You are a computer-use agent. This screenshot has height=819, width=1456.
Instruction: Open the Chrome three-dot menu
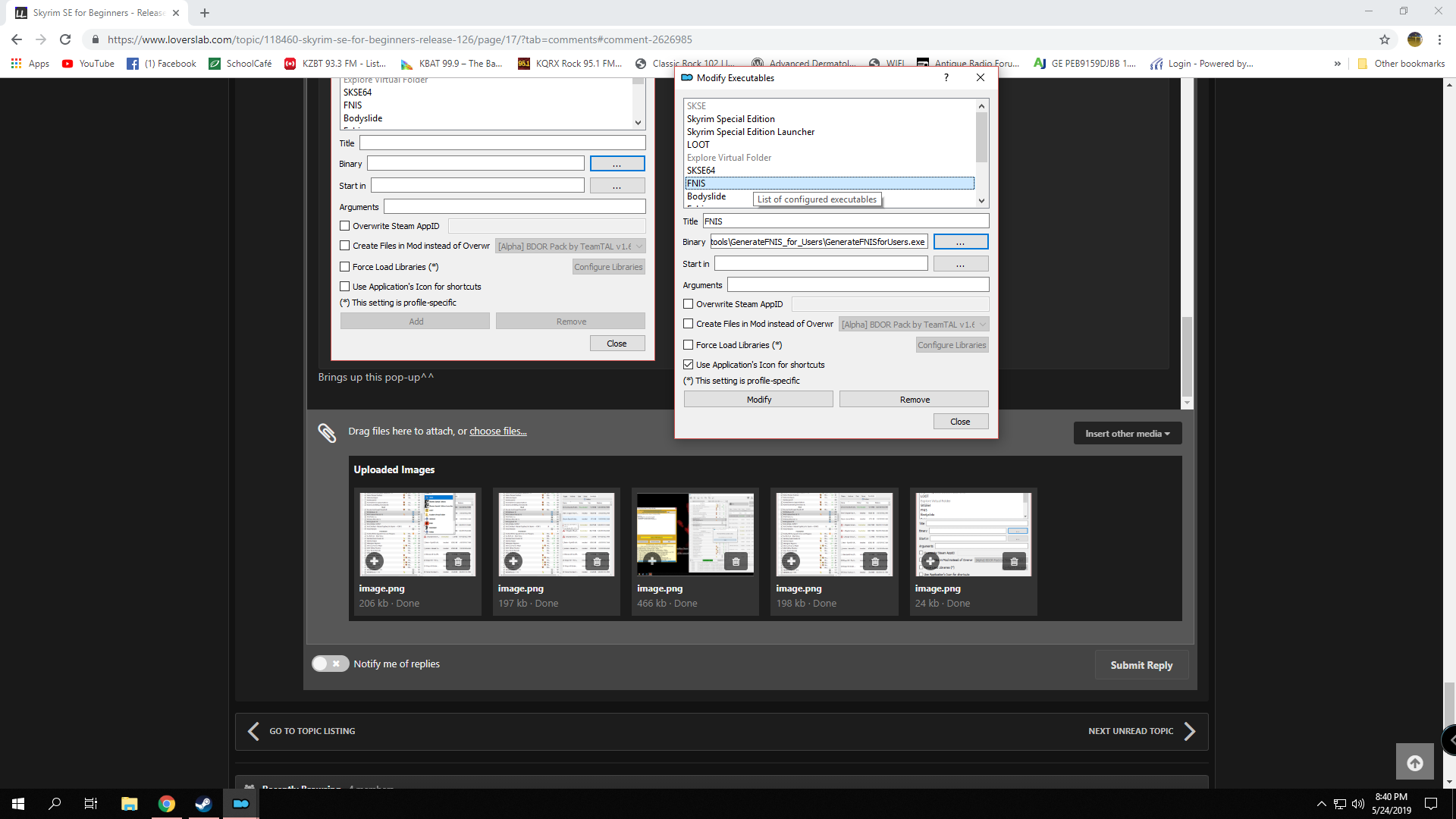coord(1439,39)
